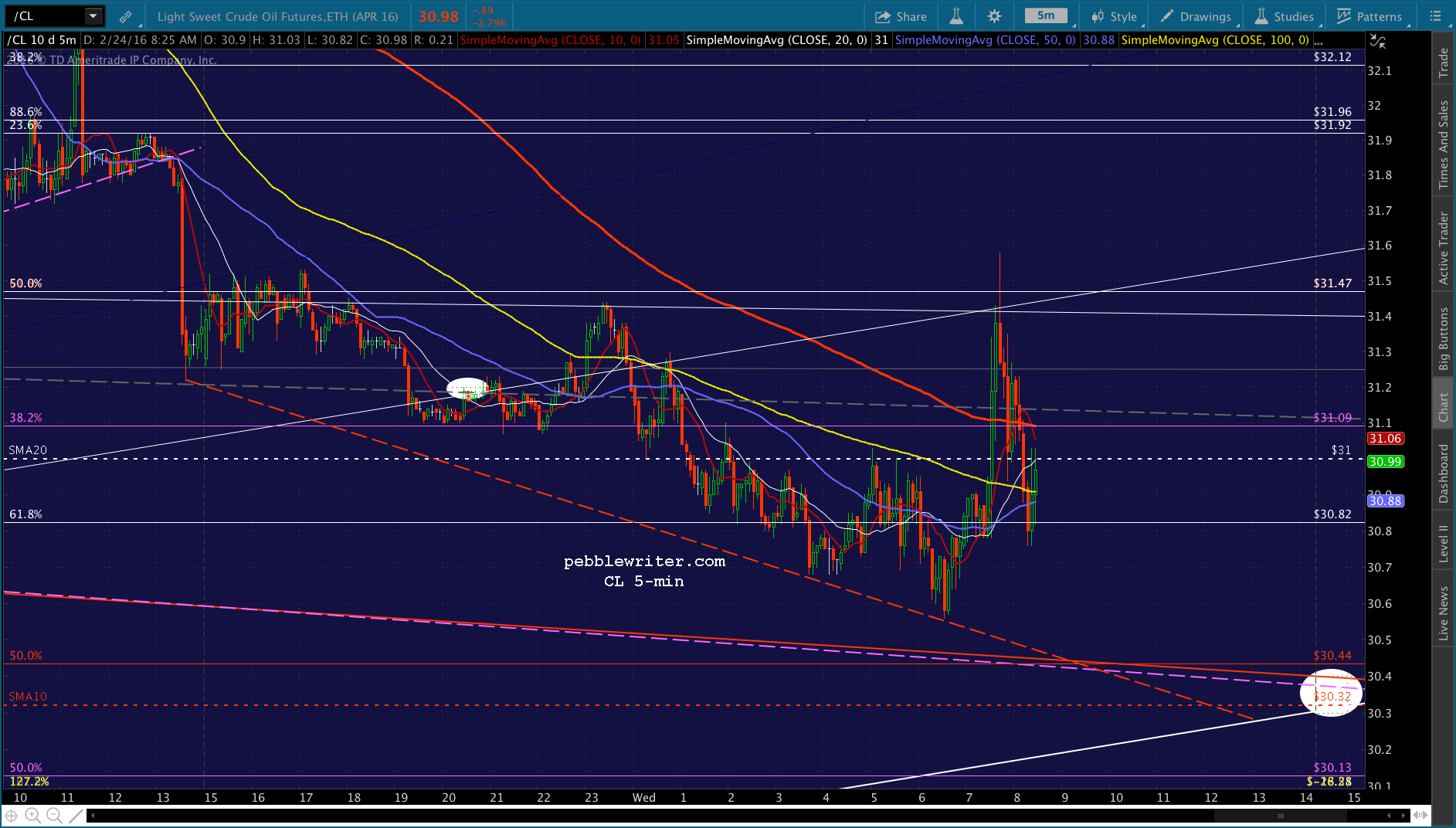
Task: Click the scrollbar expand arrows at right end
Action: click(x=1421, y=816)
